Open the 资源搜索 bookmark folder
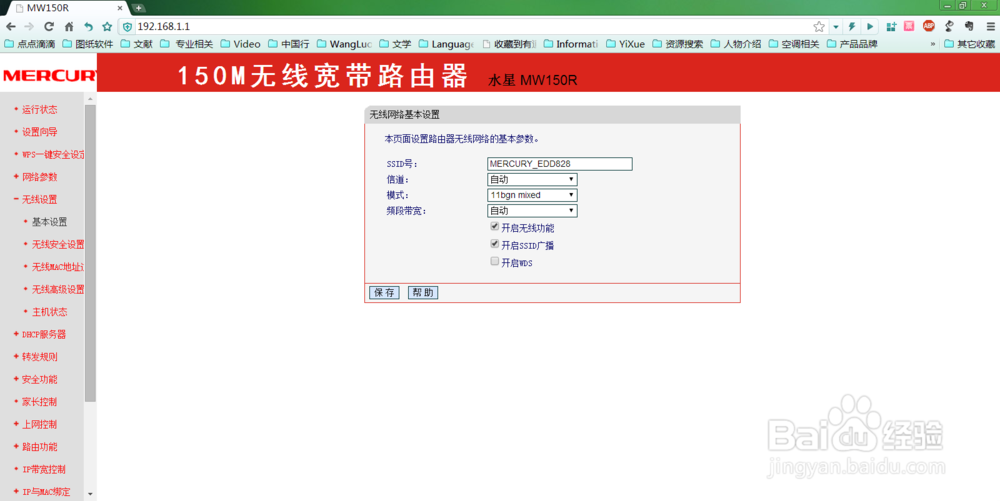 click(677, 44)
